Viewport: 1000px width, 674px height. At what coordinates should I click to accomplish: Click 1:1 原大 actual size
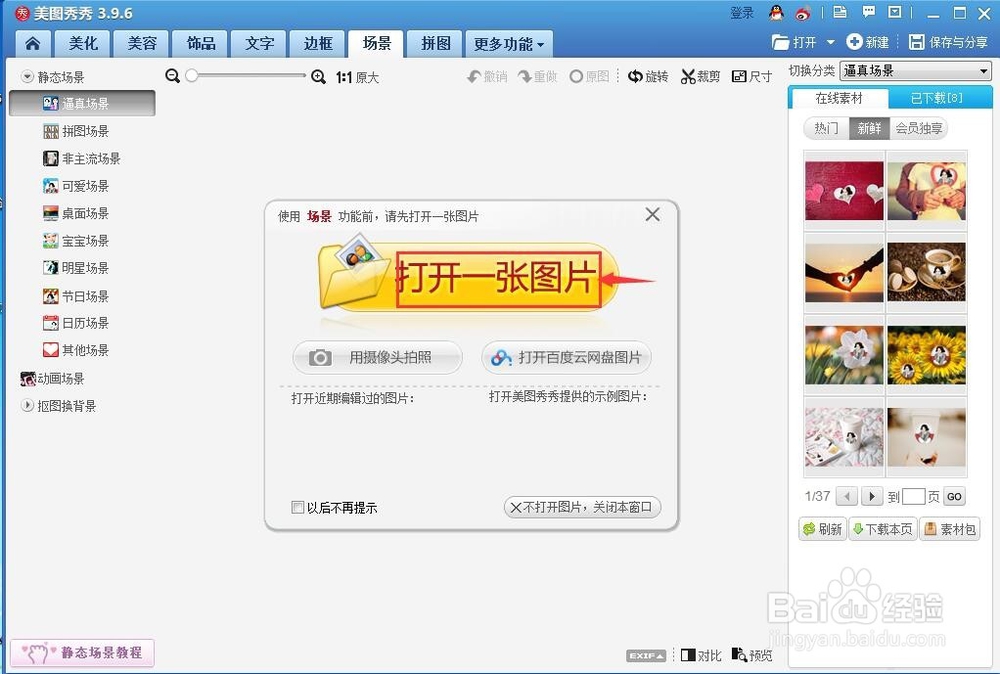click(357, 78)
